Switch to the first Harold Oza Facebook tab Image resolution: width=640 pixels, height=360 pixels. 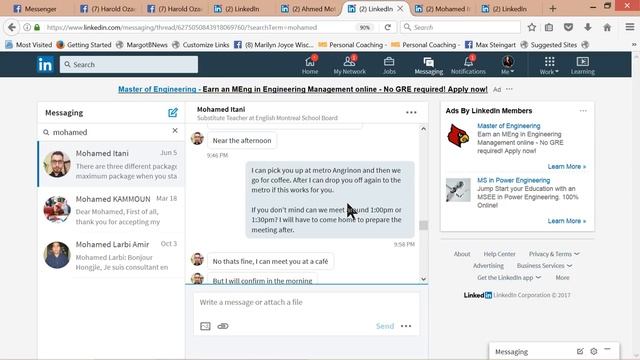tap(107, 9)
